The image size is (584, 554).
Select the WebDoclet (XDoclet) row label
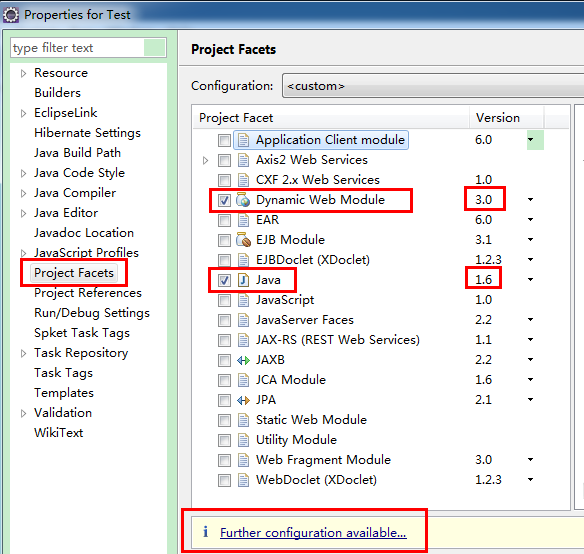click(x=316, y=480)
